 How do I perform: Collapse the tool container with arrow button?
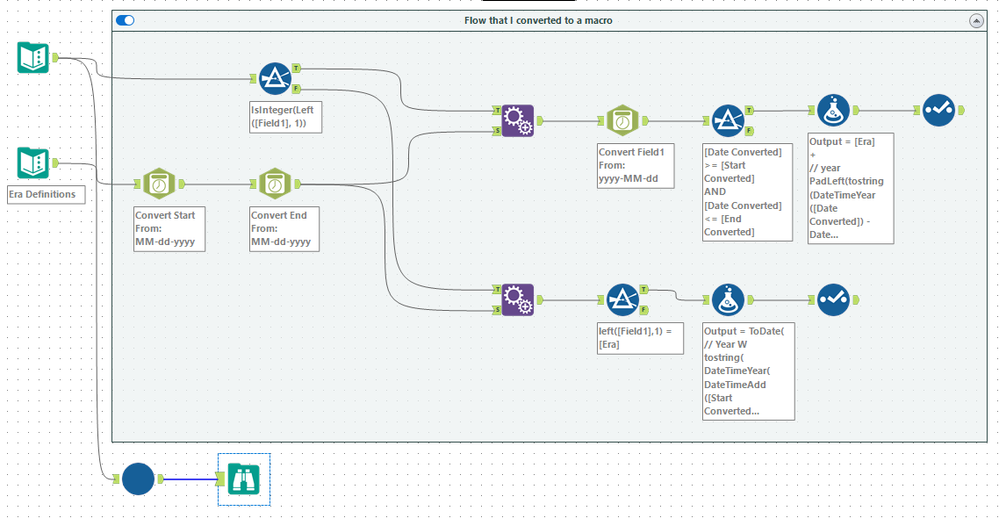point(976,21)
